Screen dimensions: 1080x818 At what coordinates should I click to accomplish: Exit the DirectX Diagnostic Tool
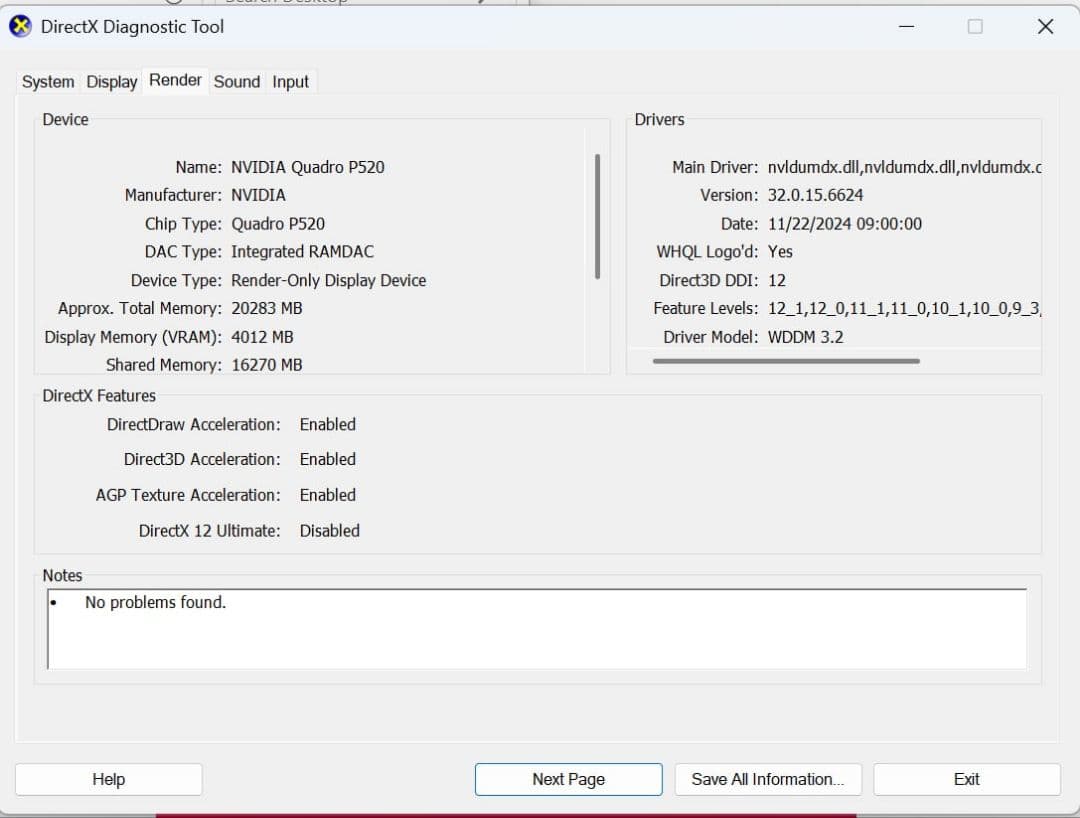966,779
